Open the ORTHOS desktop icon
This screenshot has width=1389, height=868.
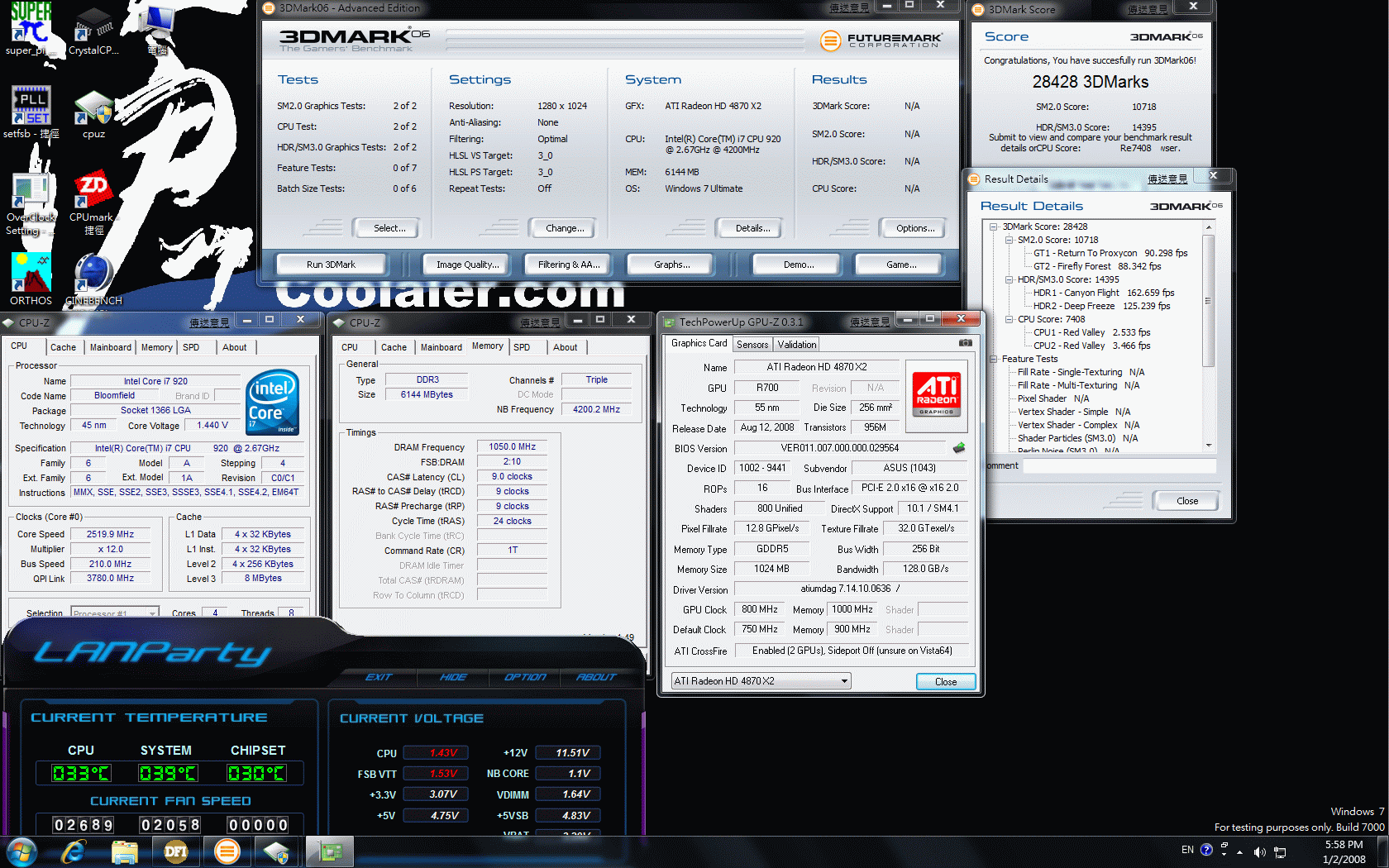(x=31, y=279)
